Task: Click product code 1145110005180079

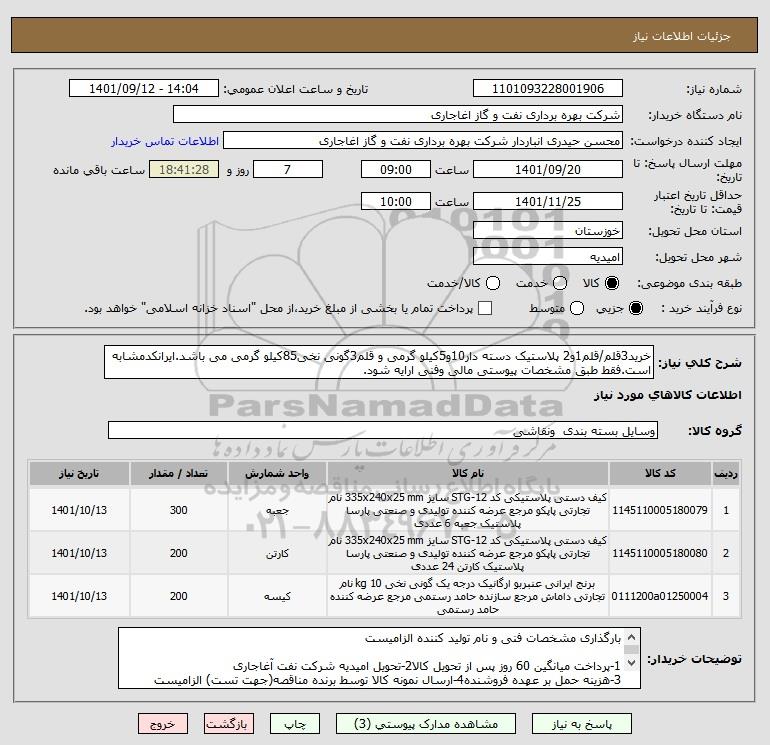Action: (660, 510)
